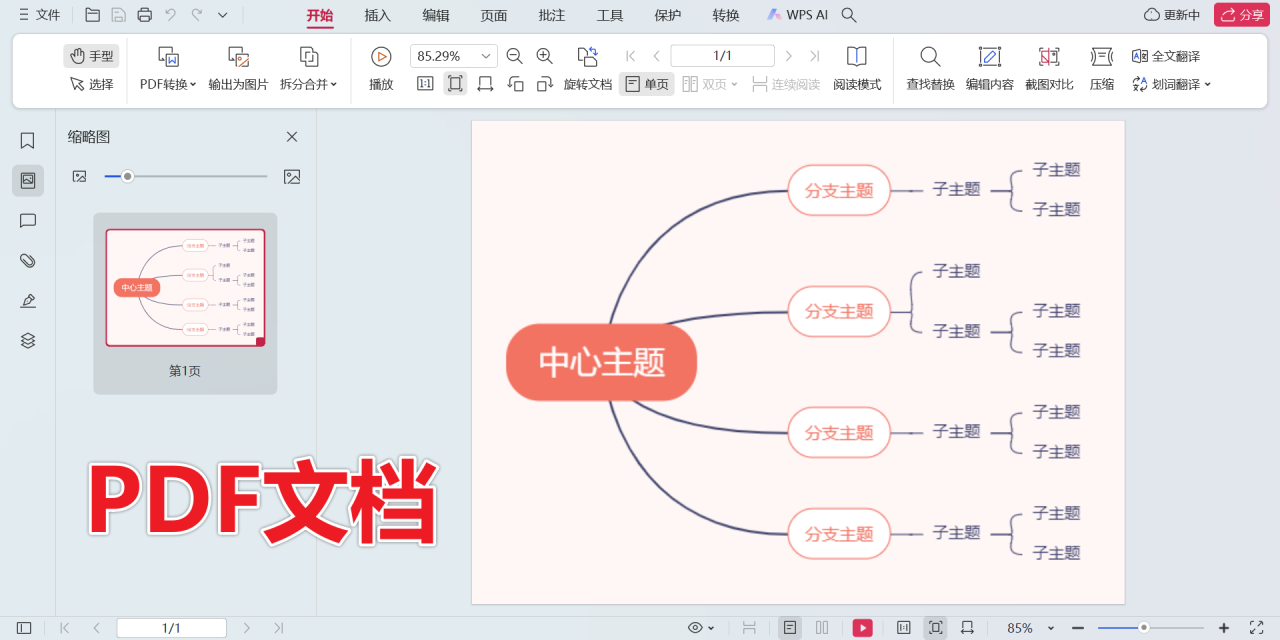Switch to the 开始 tab

pyautogui.click(x=320, y=15)
